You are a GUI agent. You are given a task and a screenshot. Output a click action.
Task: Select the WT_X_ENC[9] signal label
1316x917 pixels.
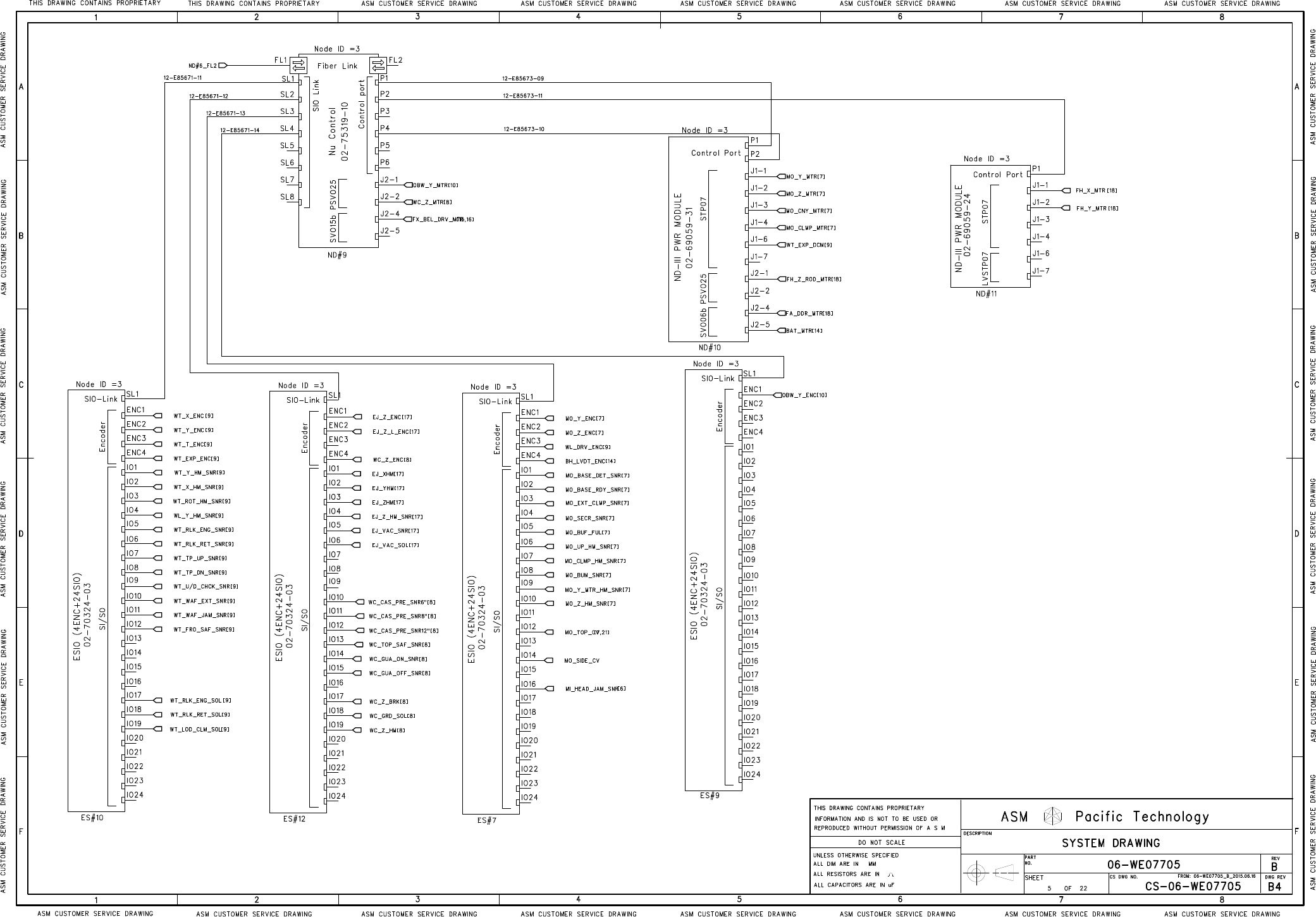[x=194, y=416]
